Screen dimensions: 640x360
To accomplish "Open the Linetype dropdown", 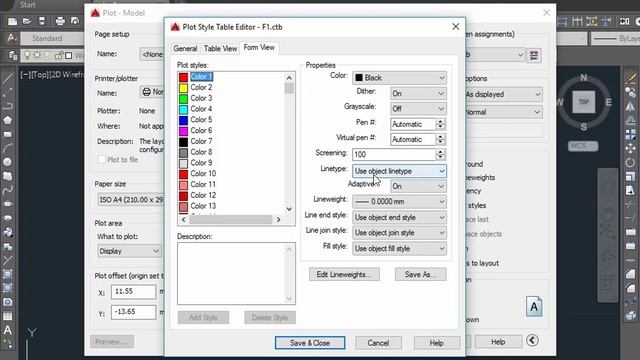I will pos(399,171).
